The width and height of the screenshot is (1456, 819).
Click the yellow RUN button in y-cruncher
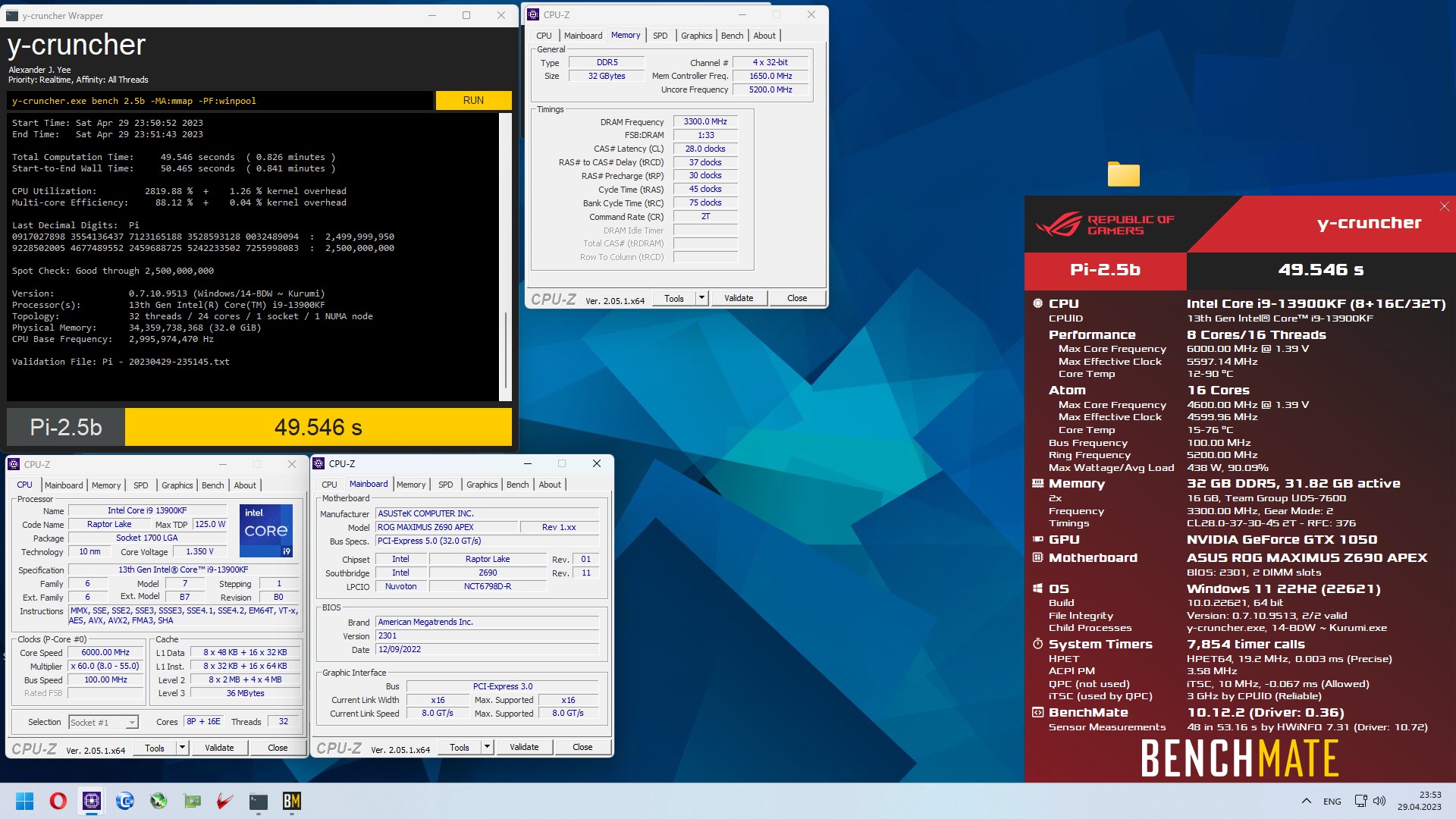473,100
